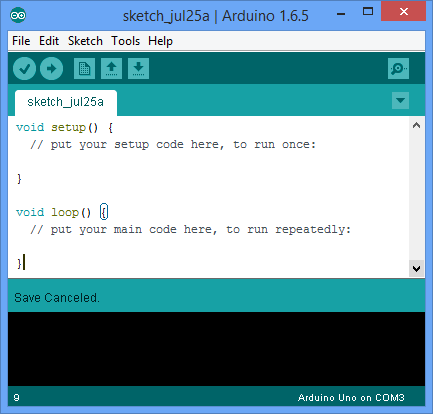Click the editor scrollbar down arrow
The height and width of the screenshot is (414, 433).
tap(416, 268)
